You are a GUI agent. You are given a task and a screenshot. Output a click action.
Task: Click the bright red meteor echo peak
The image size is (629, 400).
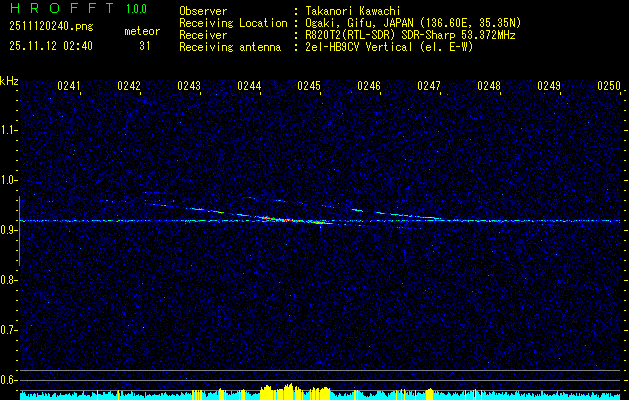[x=285, y=219]
